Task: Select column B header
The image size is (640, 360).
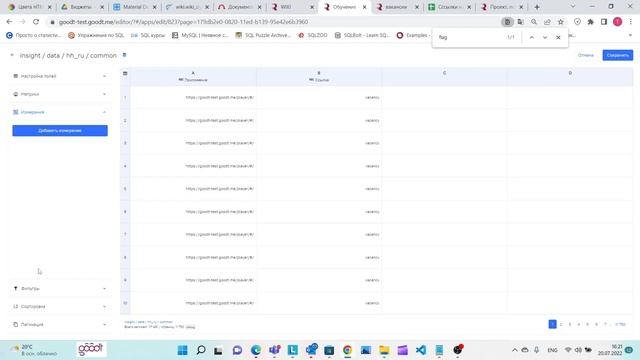Action: 319,76
